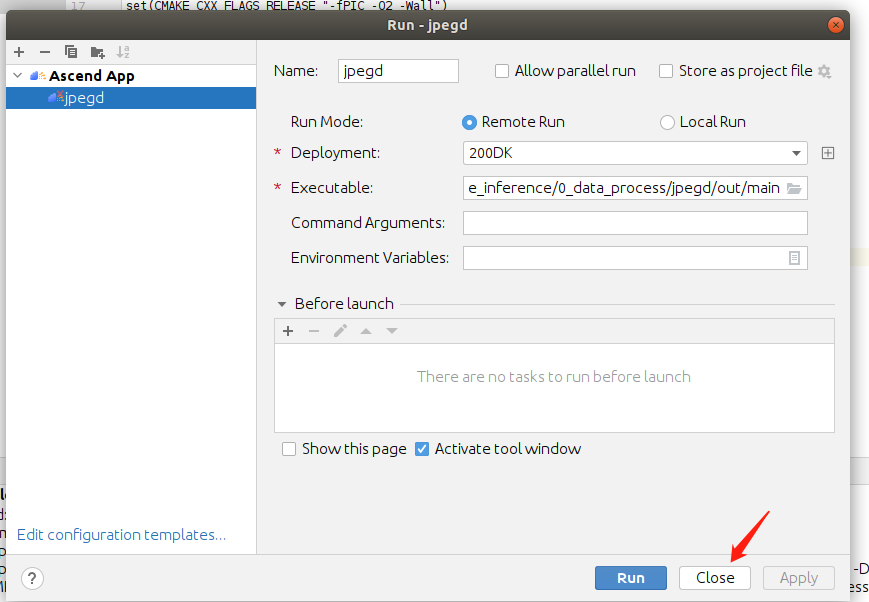
Task: Click the Copy Configuration icon
Action: click(71, 52)
